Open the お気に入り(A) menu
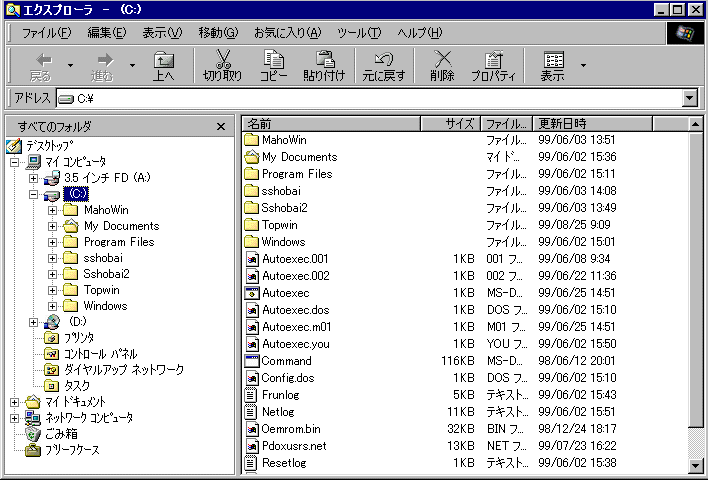 tap(288, 33)
